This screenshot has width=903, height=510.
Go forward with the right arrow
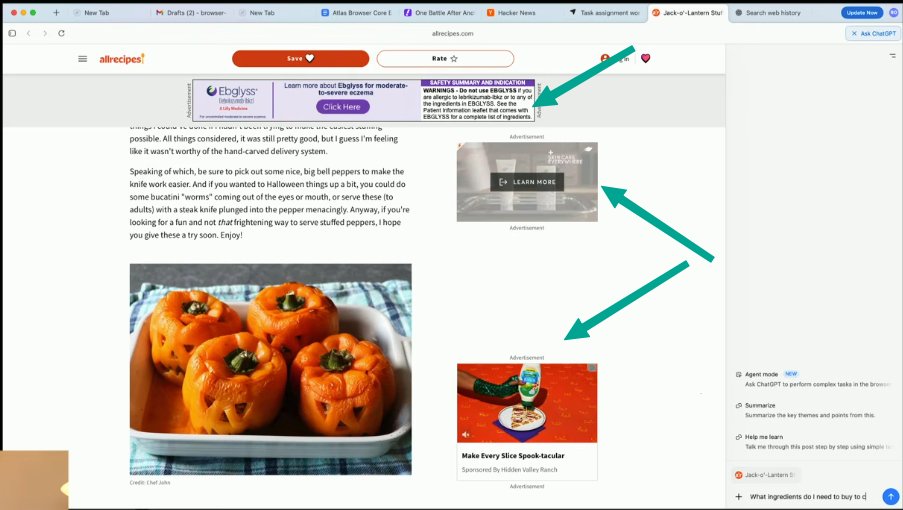tap(45, 33)
